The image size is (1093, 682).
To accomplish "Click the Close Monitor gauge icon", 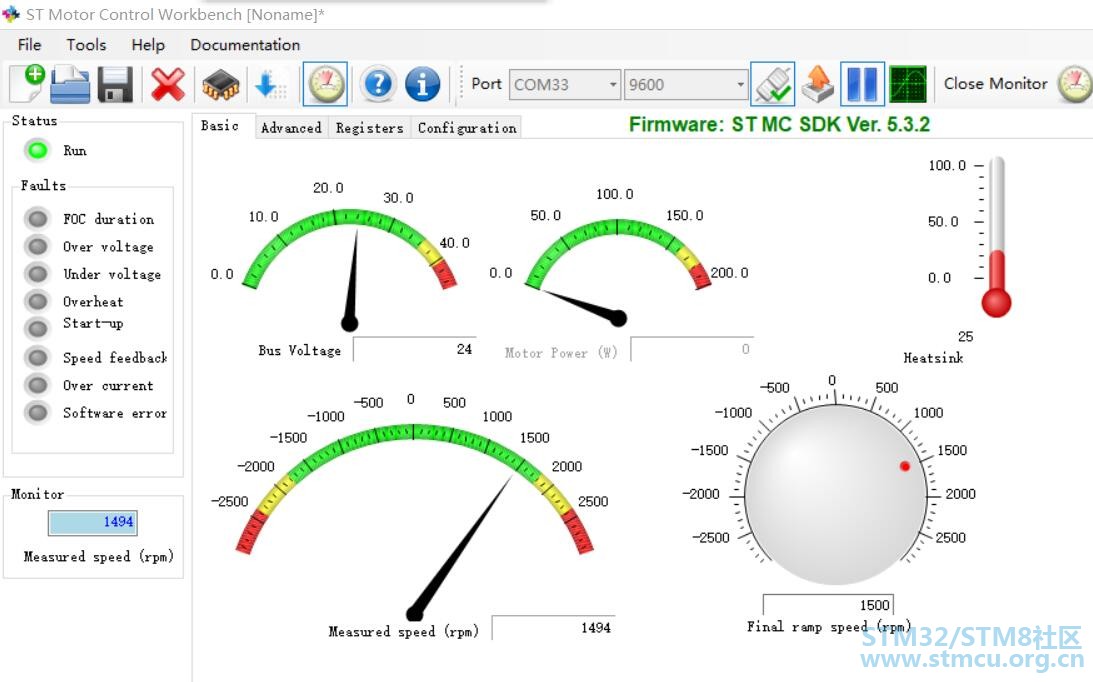I will coord(1075,84).
